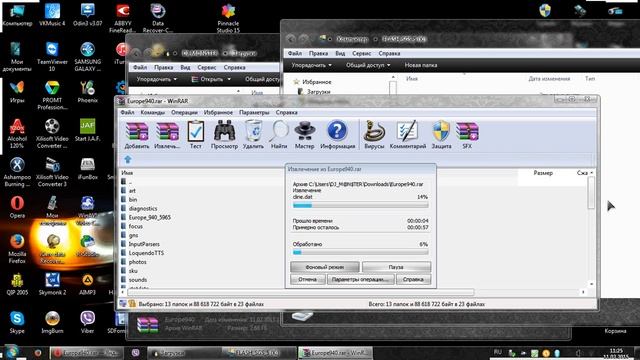
Task: Open Общий доступ dropdown in right Explorer window
Action: tap(368, 65)
